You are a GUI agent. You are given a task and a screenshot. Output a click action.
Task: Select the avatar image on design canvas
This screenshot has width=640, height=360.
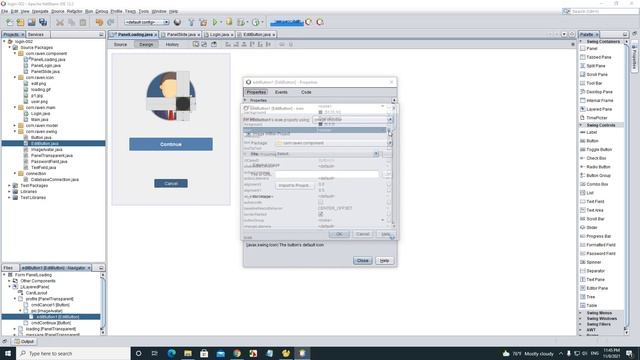pyautogui.click(x=171, y=96)
